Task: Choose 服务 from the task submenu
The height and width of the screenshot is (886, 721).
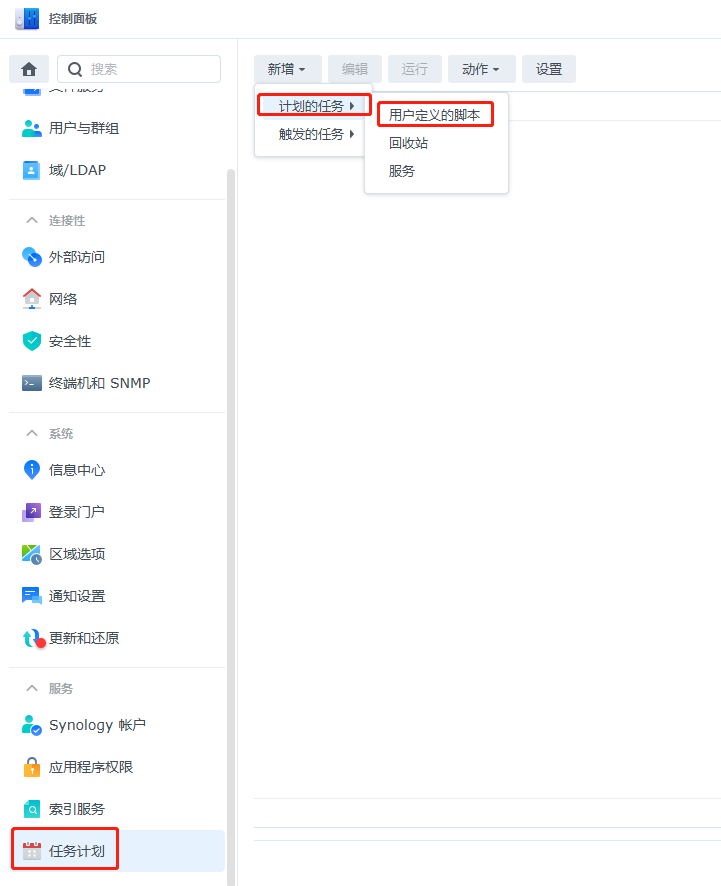Action: tap(402, 171)
